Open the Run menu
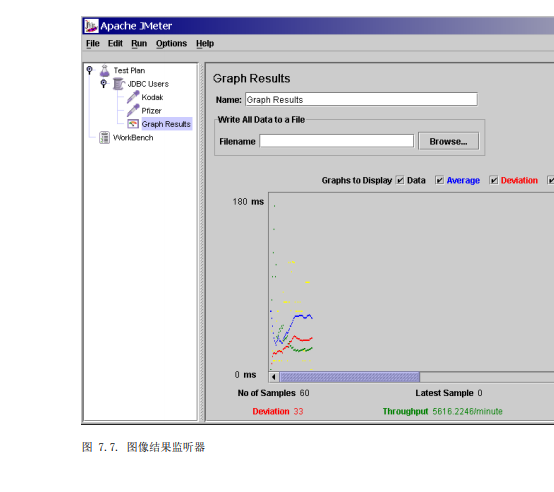 point(139,43)
